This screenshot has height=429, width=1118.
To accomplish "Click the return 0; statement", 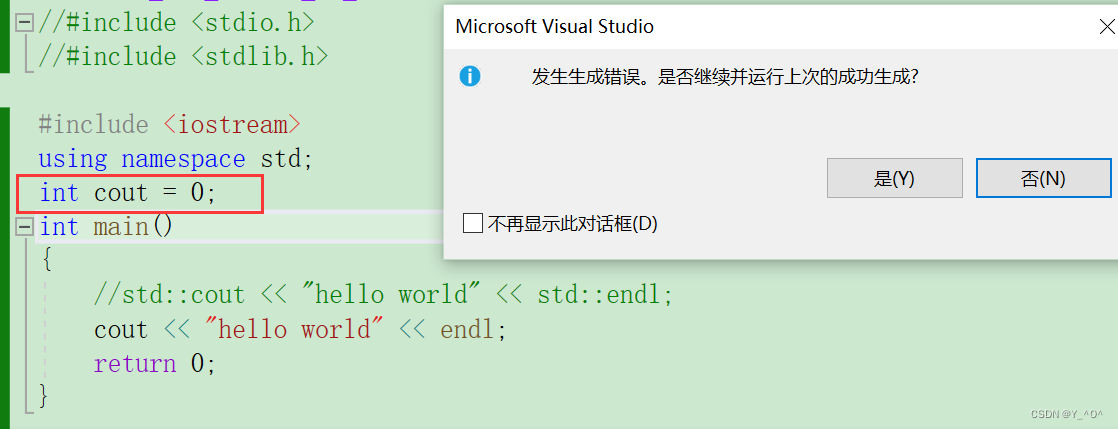I will click(154, 364).
